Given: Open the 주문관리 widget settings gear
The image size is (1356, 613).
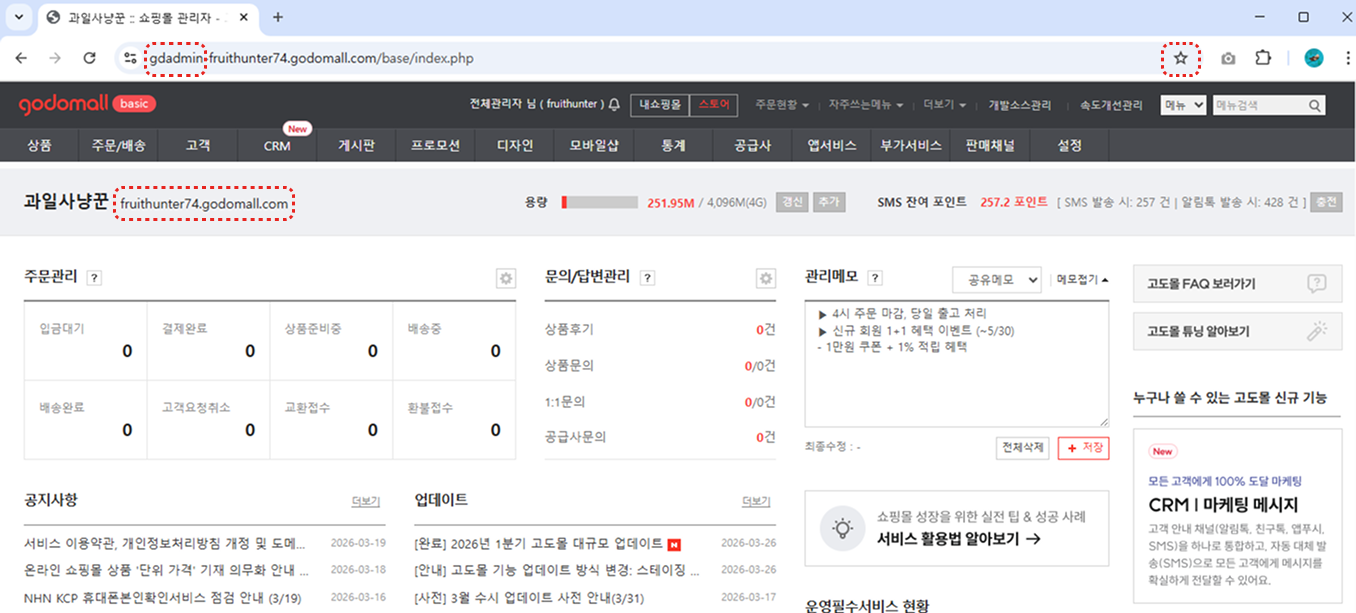Looking at the screenshot, I should click(506, 279).
